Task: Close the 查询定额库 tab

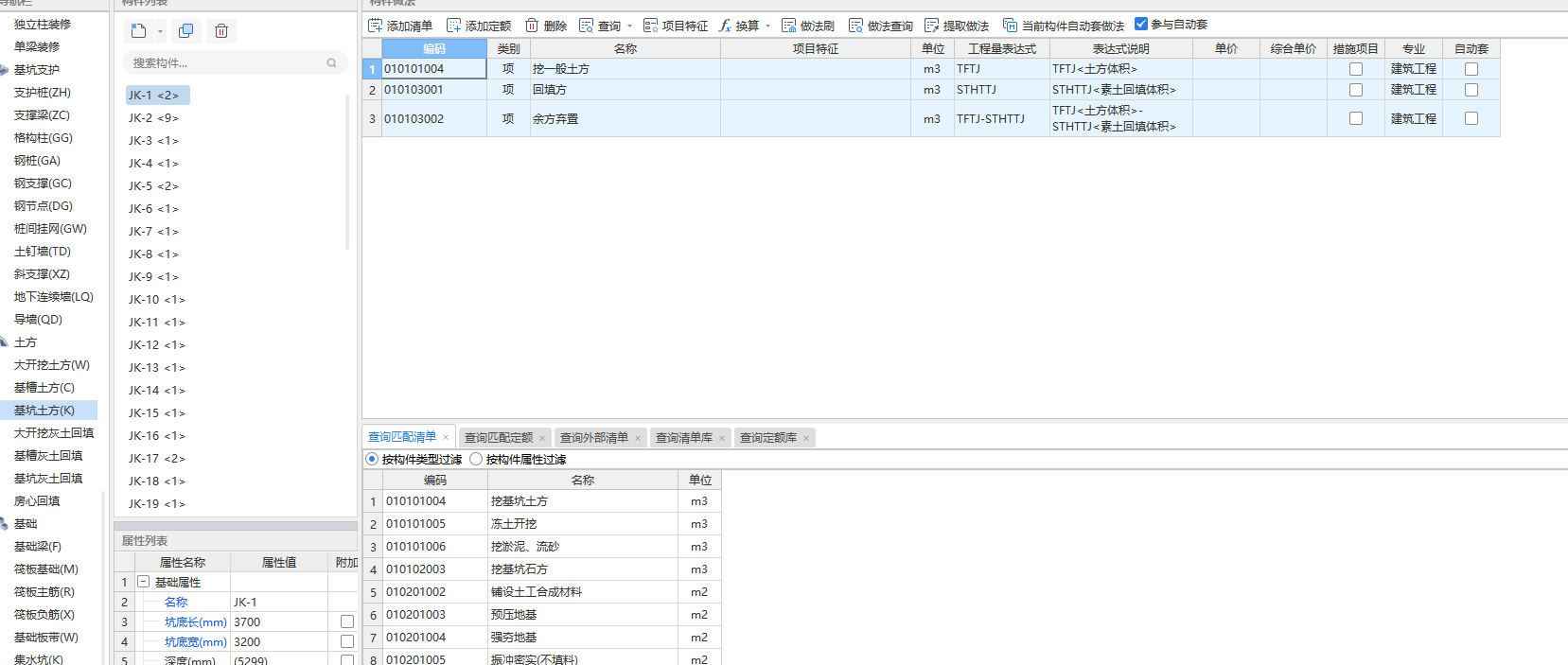Action: [x=806, y=438]
